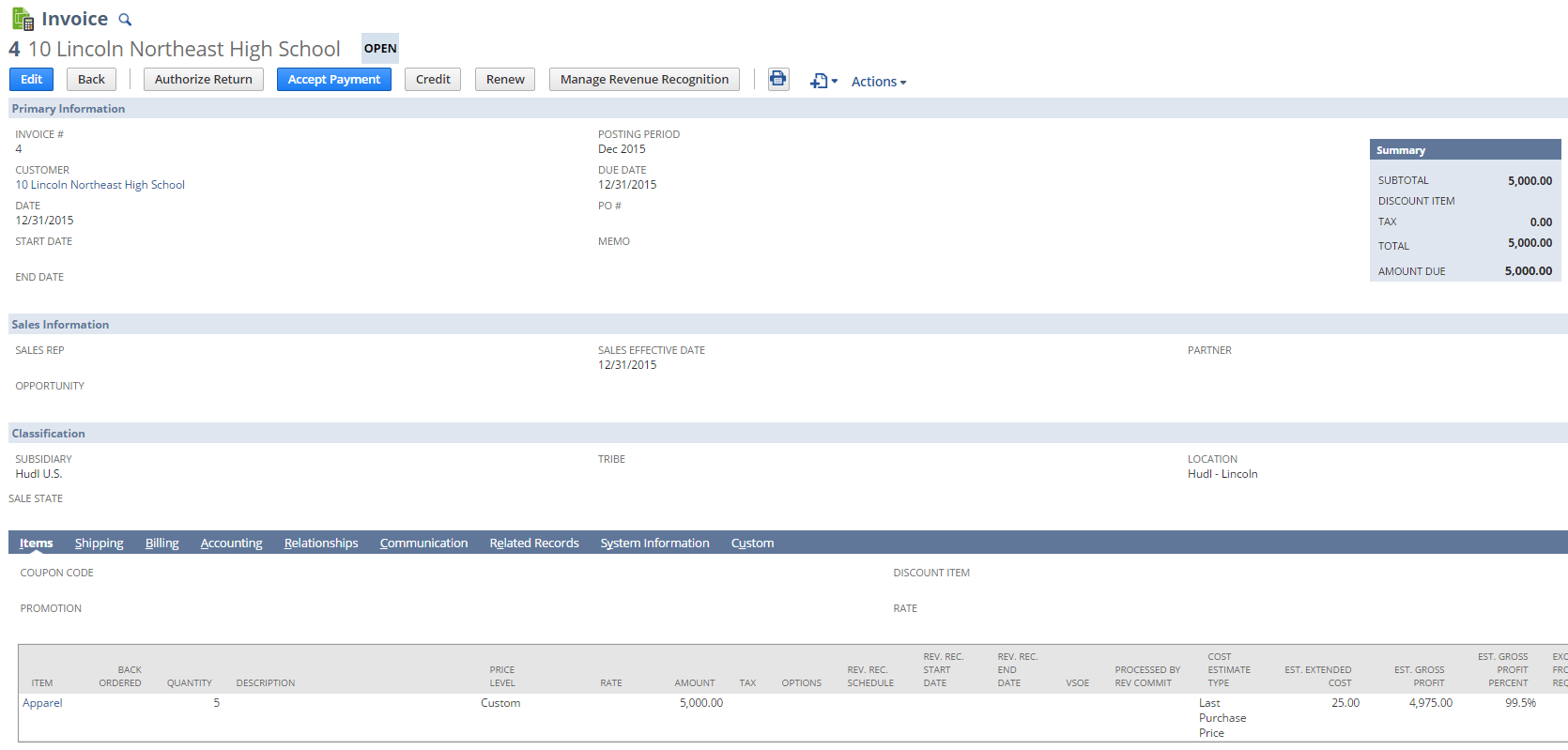1568x750 pixels.
Task: Click the DESCRIPTION column header
Action: coord(266,683)
